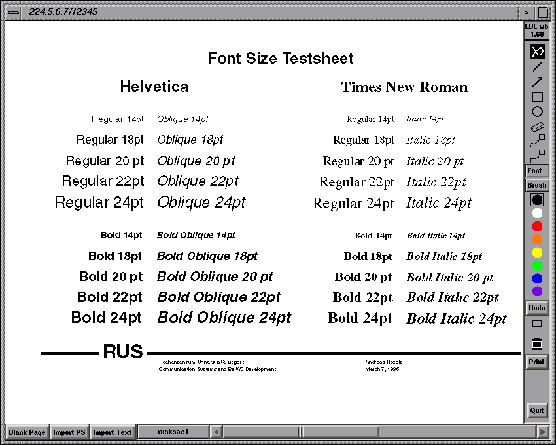Click the page scrollbar thumb
Screen dimensions: 556x445
click(301, 432)
